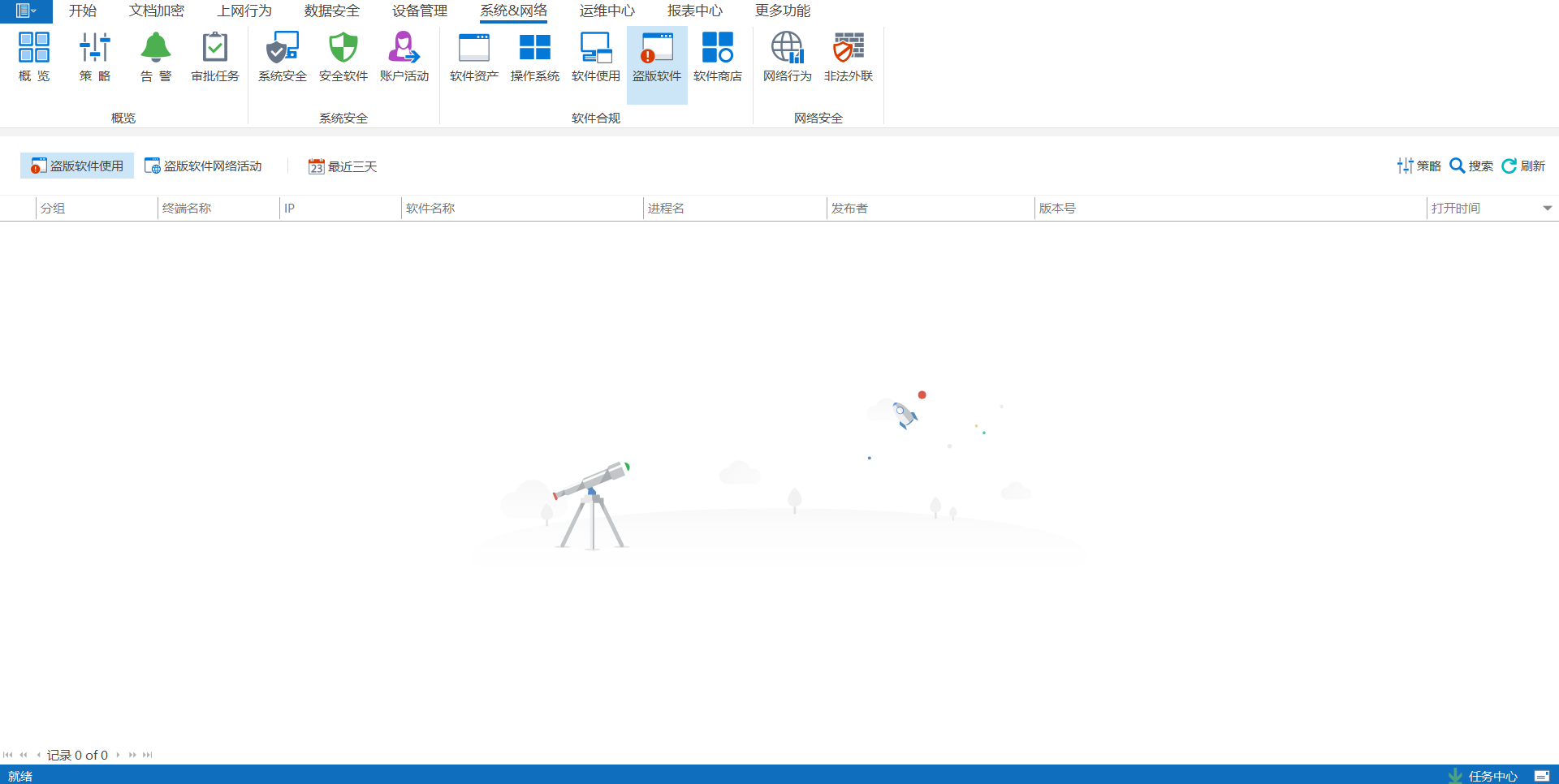The image size is (1559, 784).
Task: Click the message icon in status bar
Action: point(1542,776)
